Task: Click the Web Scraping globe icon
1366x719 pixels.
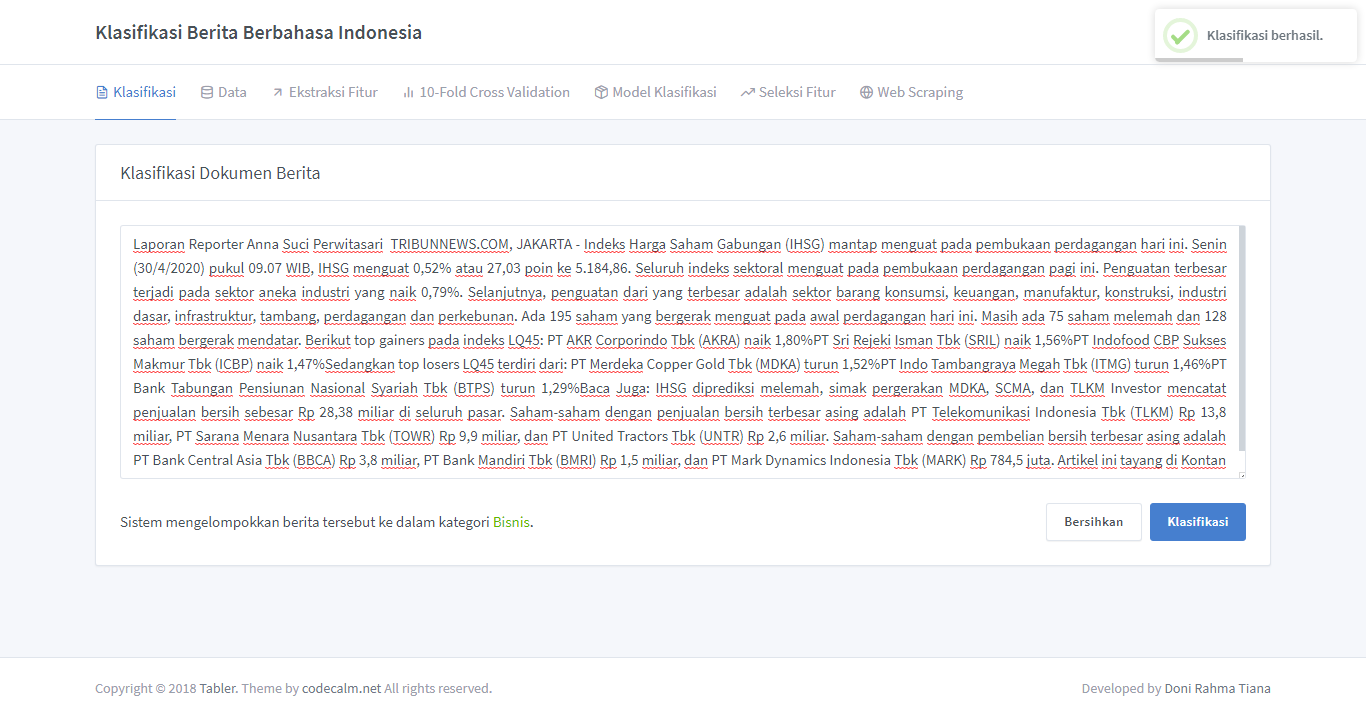Action: pos(866,92)
